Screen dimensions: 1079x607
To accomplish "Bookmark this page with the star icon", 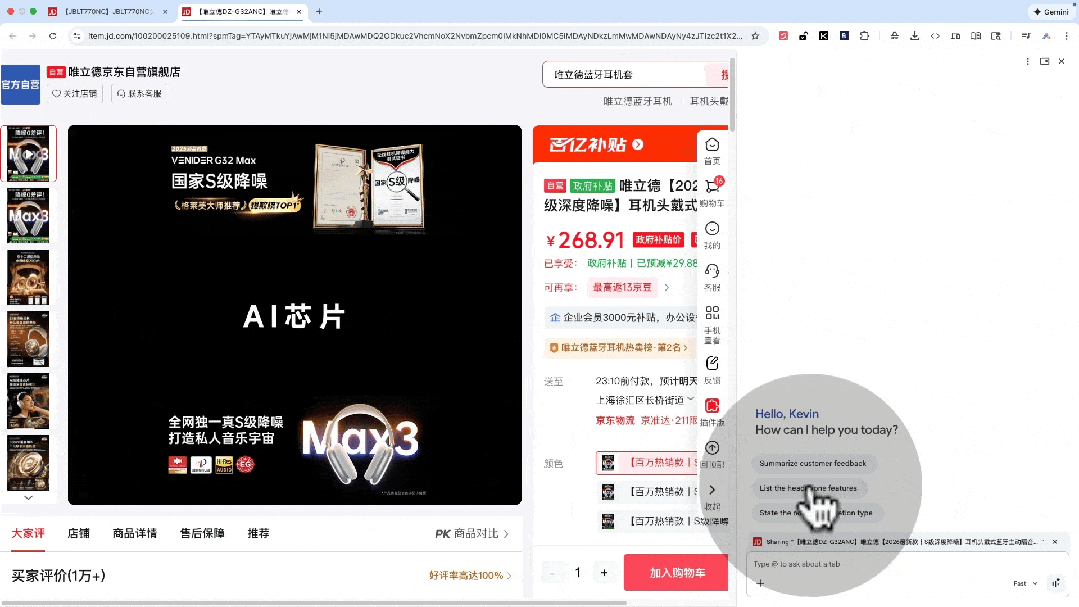I will 756,34.
